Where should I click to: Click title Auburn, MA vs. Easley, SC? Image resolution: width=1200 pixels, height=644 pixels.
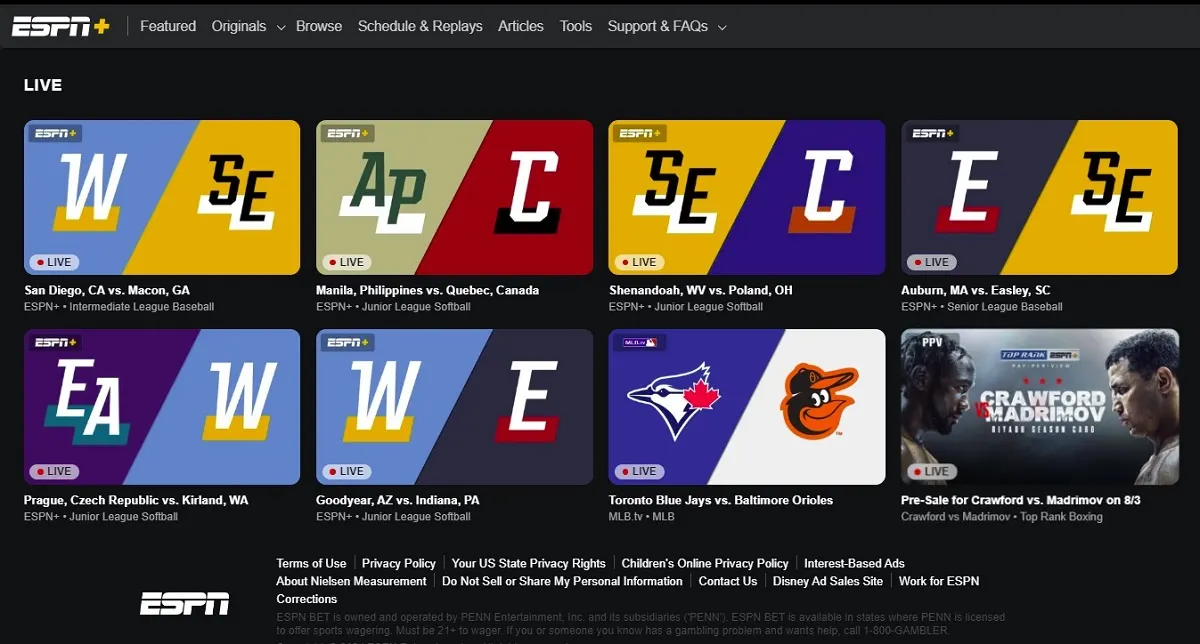click(x=976, y=291)
